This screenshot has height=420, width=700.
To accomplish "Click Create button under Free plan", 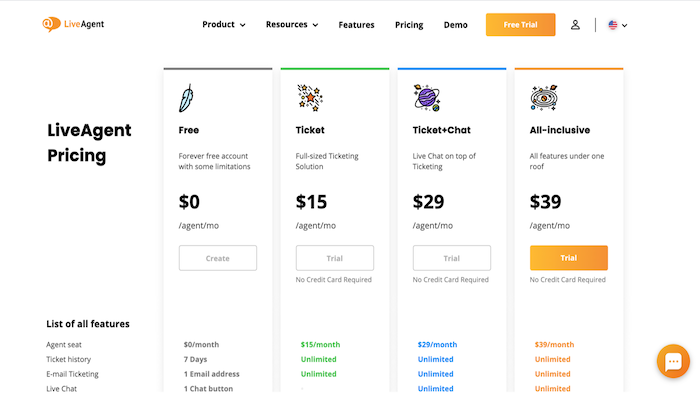I will [x=218, y=258].
